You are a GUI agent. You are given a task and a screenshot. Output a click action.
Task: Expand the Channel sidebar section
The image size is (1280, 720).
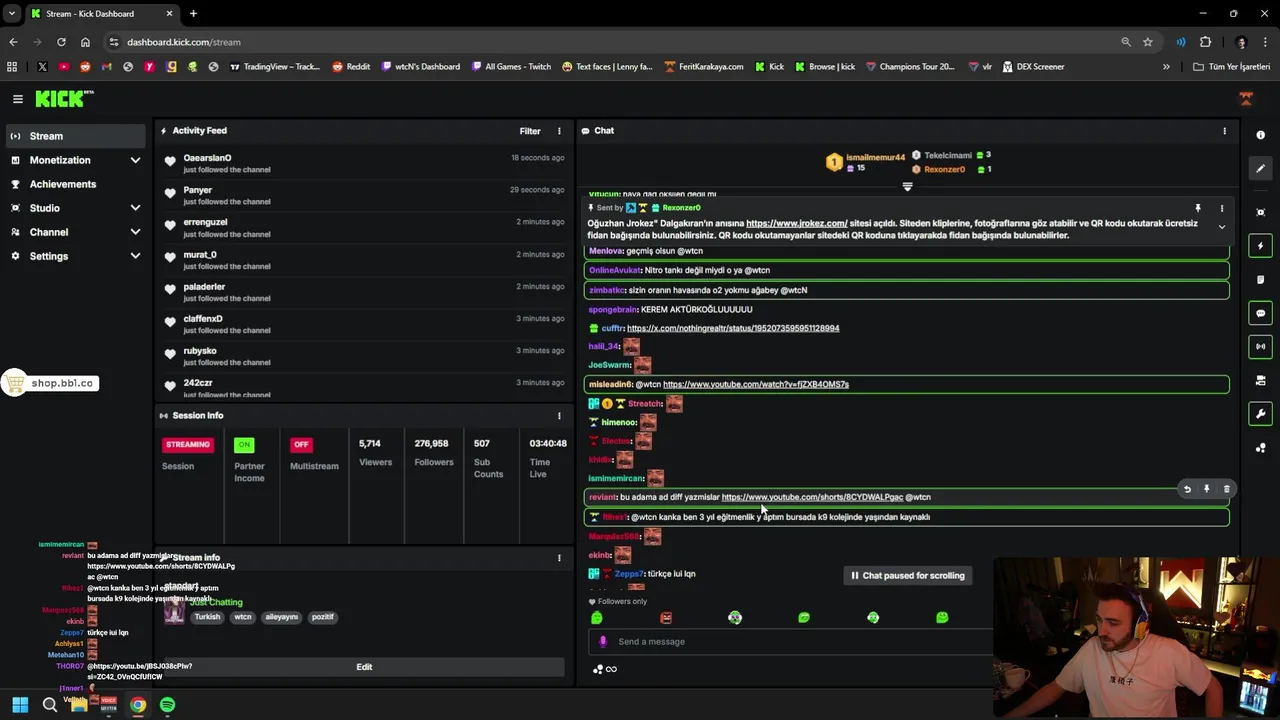point(135,232)
